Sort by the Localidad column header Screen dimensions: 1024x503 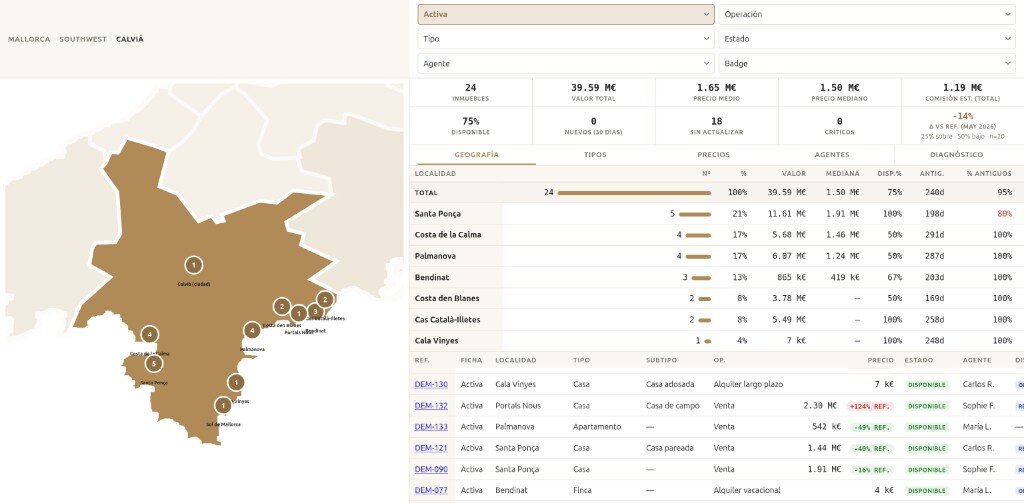[435, 174]
